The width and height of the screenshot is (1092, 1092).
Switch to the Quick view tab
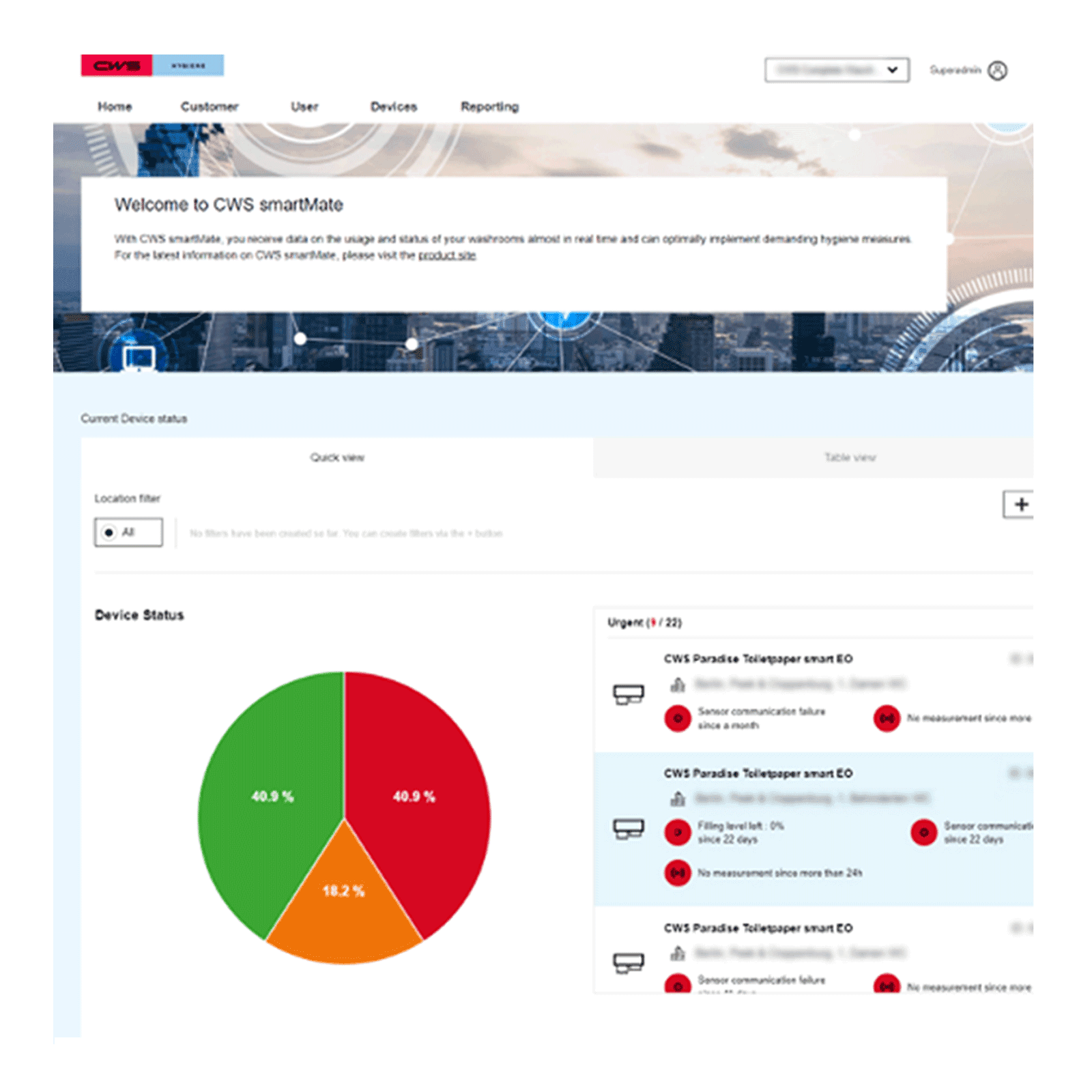pos(337,457)
